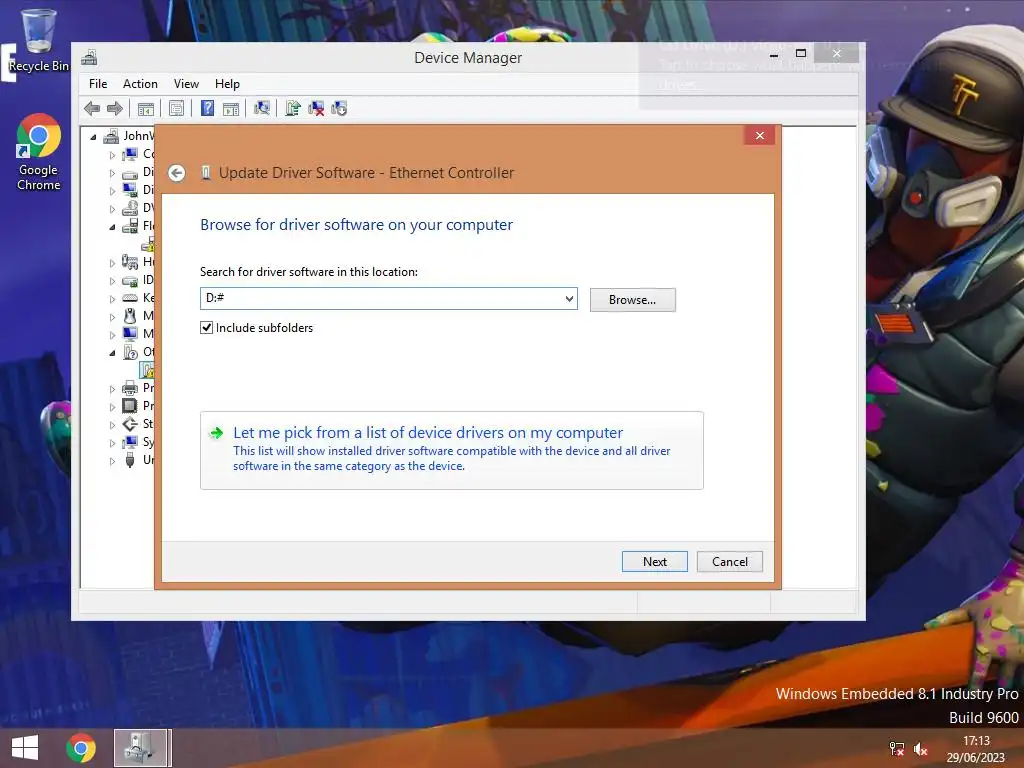This screenshot has width=1024, height=768.
Task: Select the IDE controllers category icon (ID row)
Action: point(131,280)
